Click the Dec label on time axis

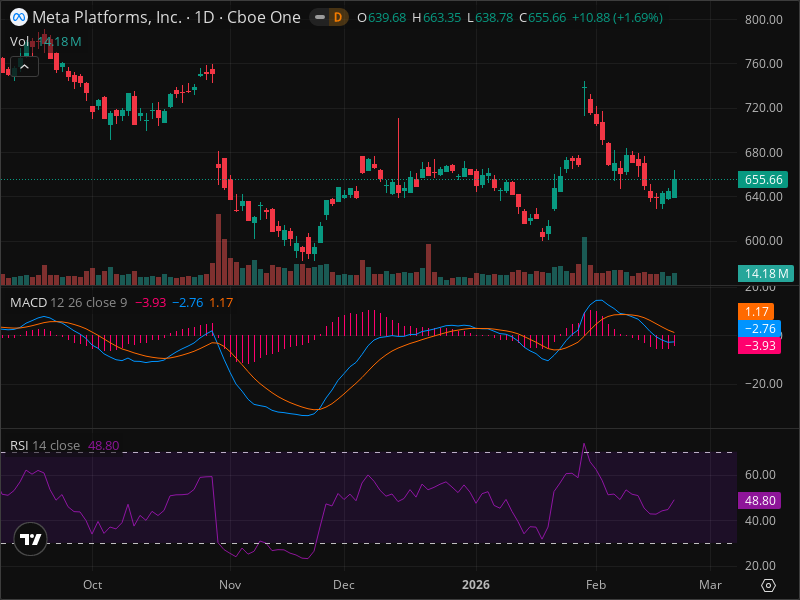tap(344, 585)
